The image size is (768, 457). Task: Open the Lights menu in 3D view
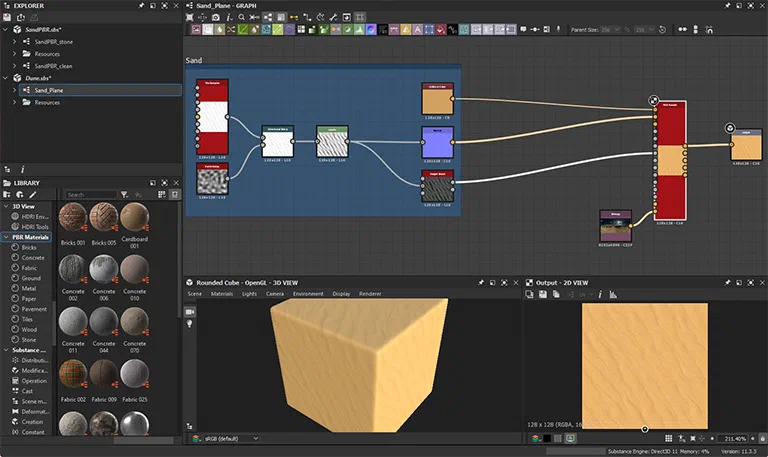pyautogui.click(x=249, y=294)
